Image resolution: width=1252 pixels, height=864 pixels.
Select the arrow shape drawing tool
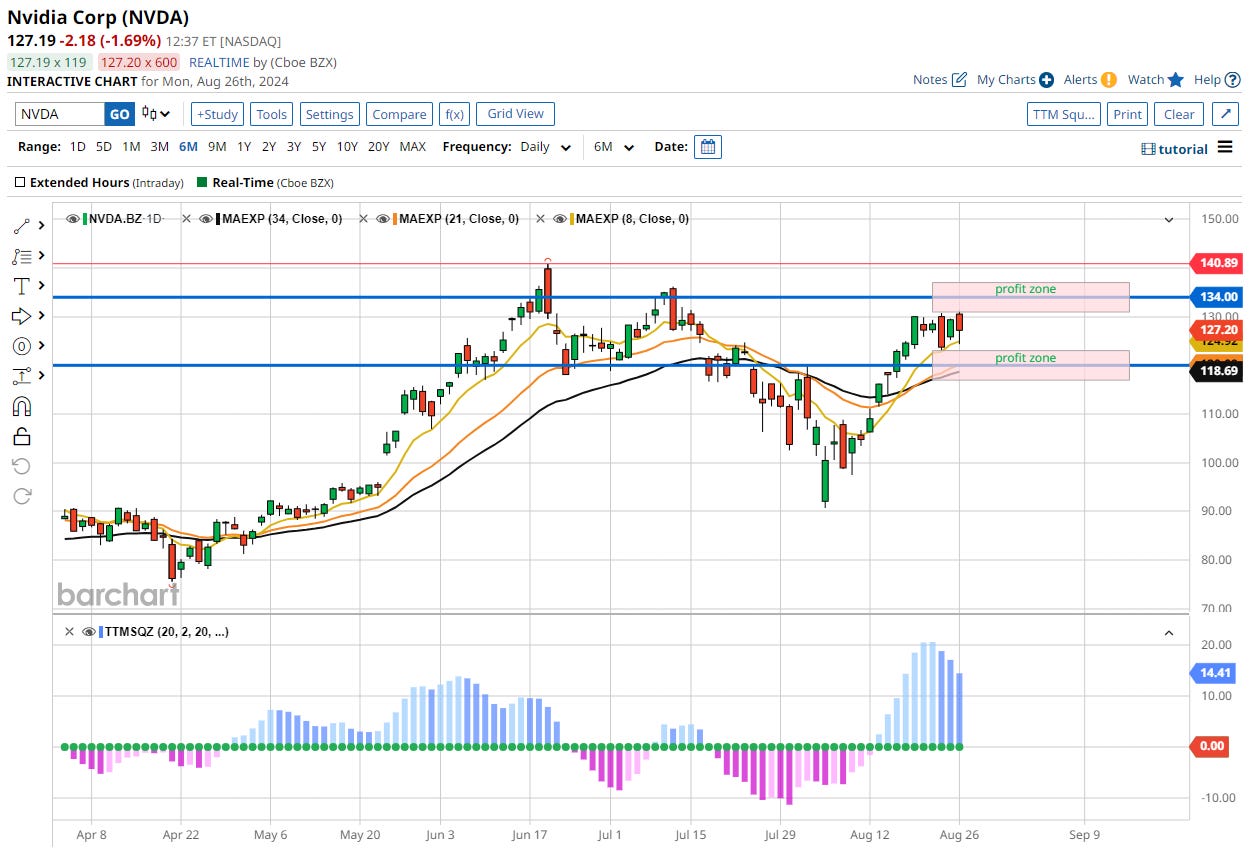(22, 316)
